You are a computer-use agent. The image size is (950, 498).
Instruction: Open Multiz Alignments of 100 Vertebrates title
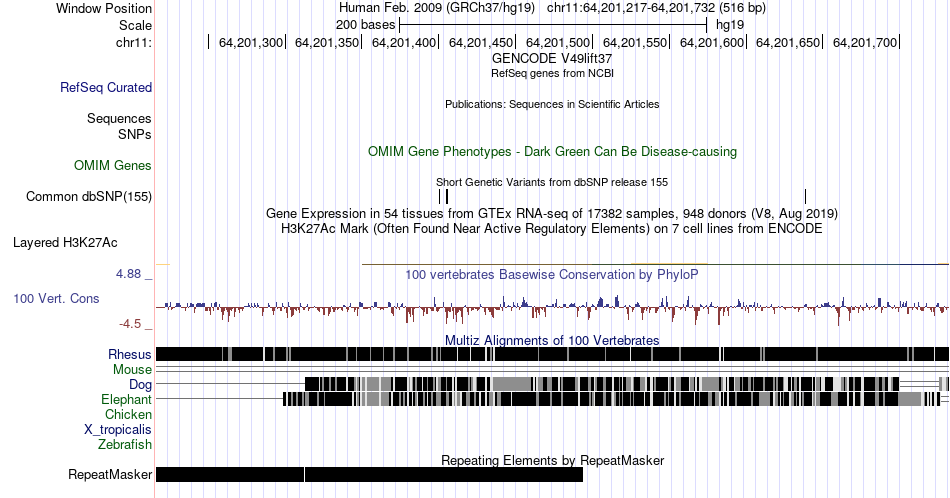(x=552, y=340)
